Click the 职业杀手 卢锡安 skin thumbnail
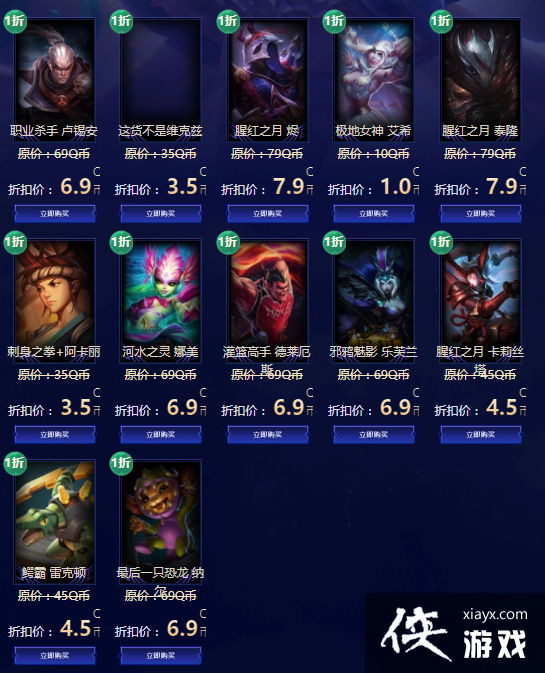Screen dimensions: 545x673 point(54,79)
